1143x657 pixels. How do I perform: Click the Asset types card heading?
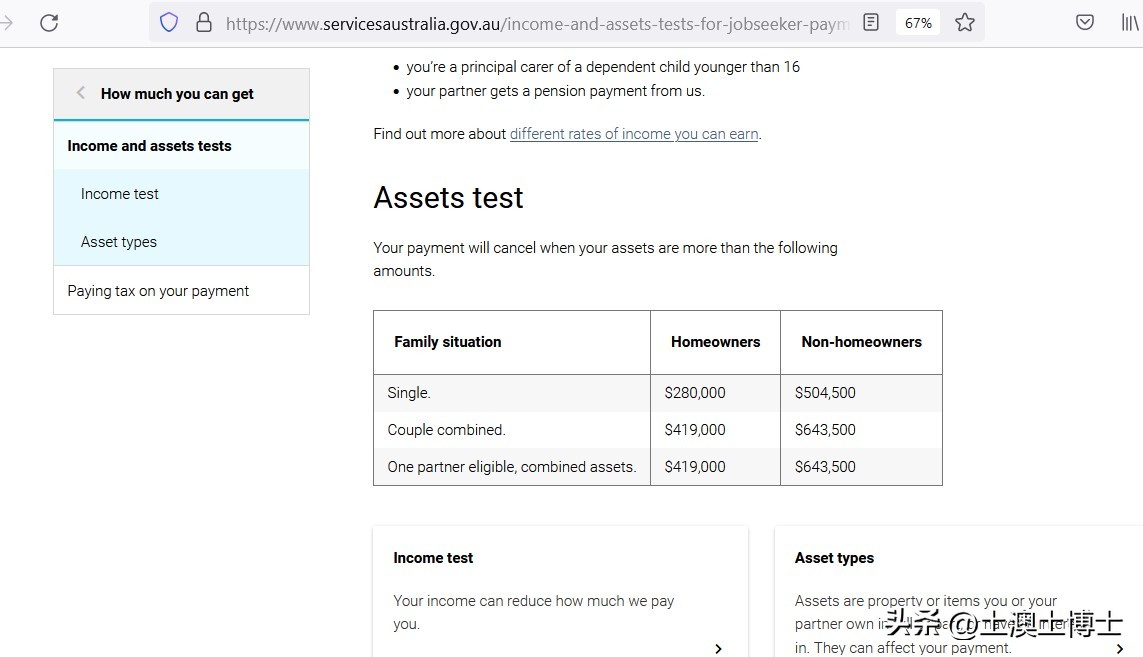coord(834,558)
